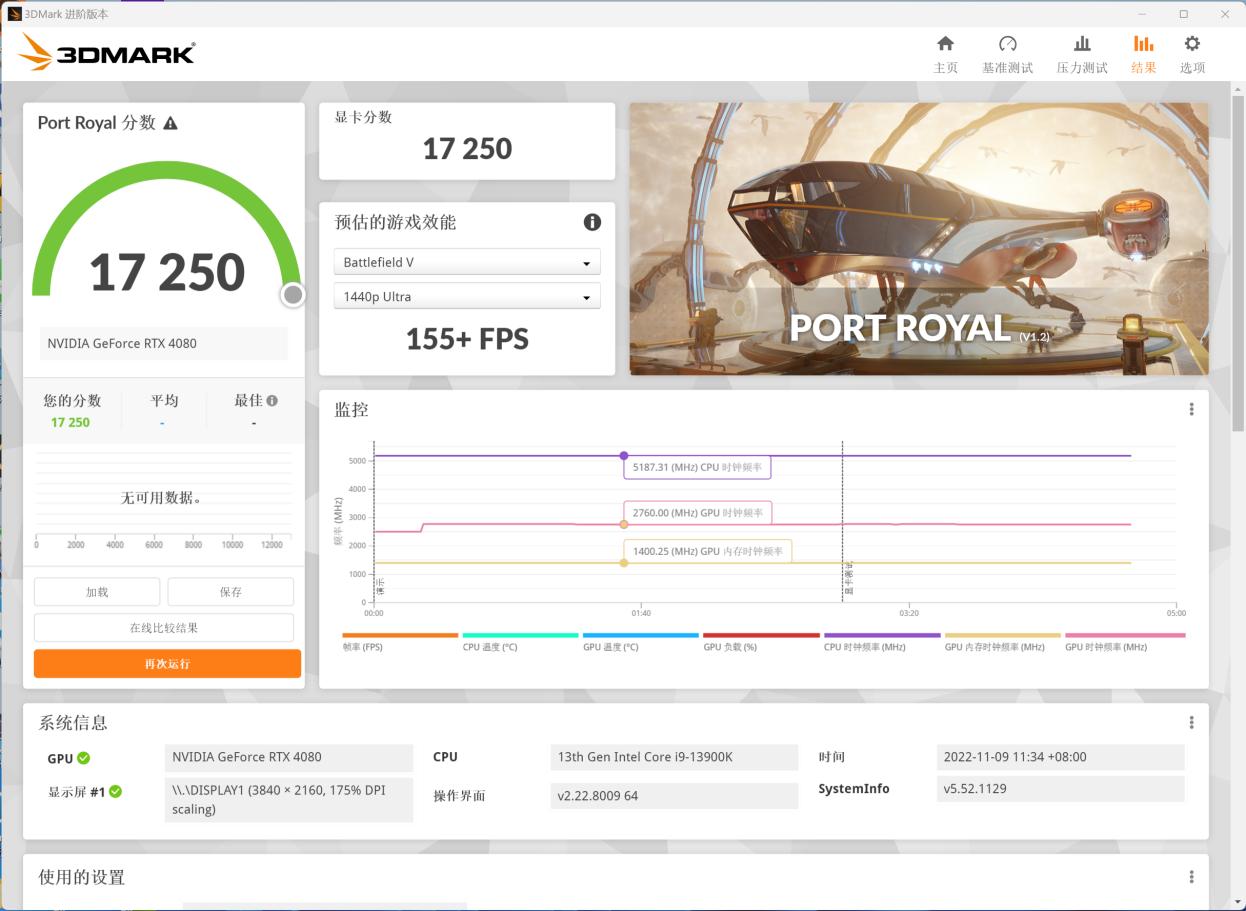Viewport: 1246px width, 911px height.
Task: Click the handle at the end of the score gauge
Action: (x=291, y=293)
